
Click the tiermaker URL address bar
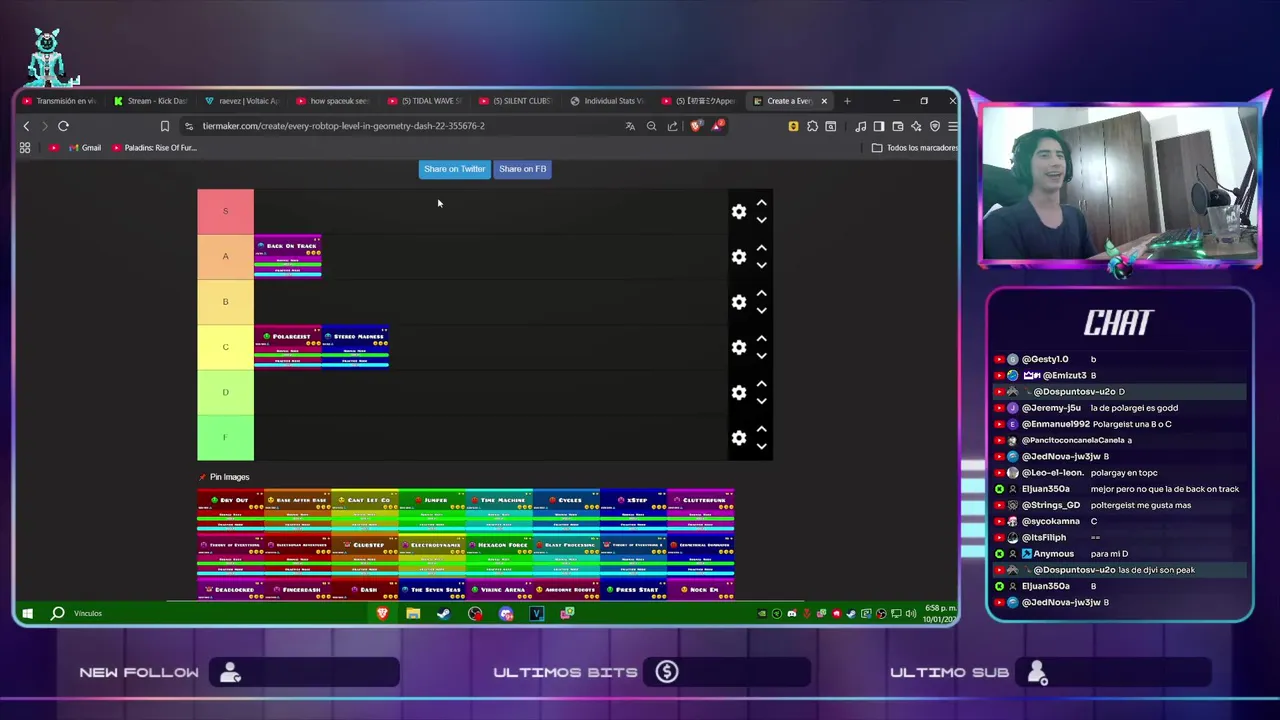click(x=343, y=126)
